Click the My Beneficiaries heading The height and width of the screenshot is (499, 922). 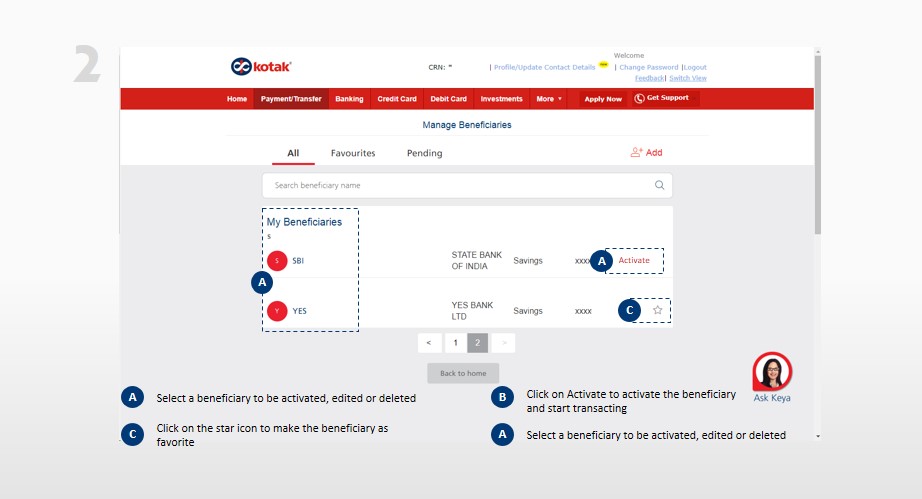(x=304, y=222)
